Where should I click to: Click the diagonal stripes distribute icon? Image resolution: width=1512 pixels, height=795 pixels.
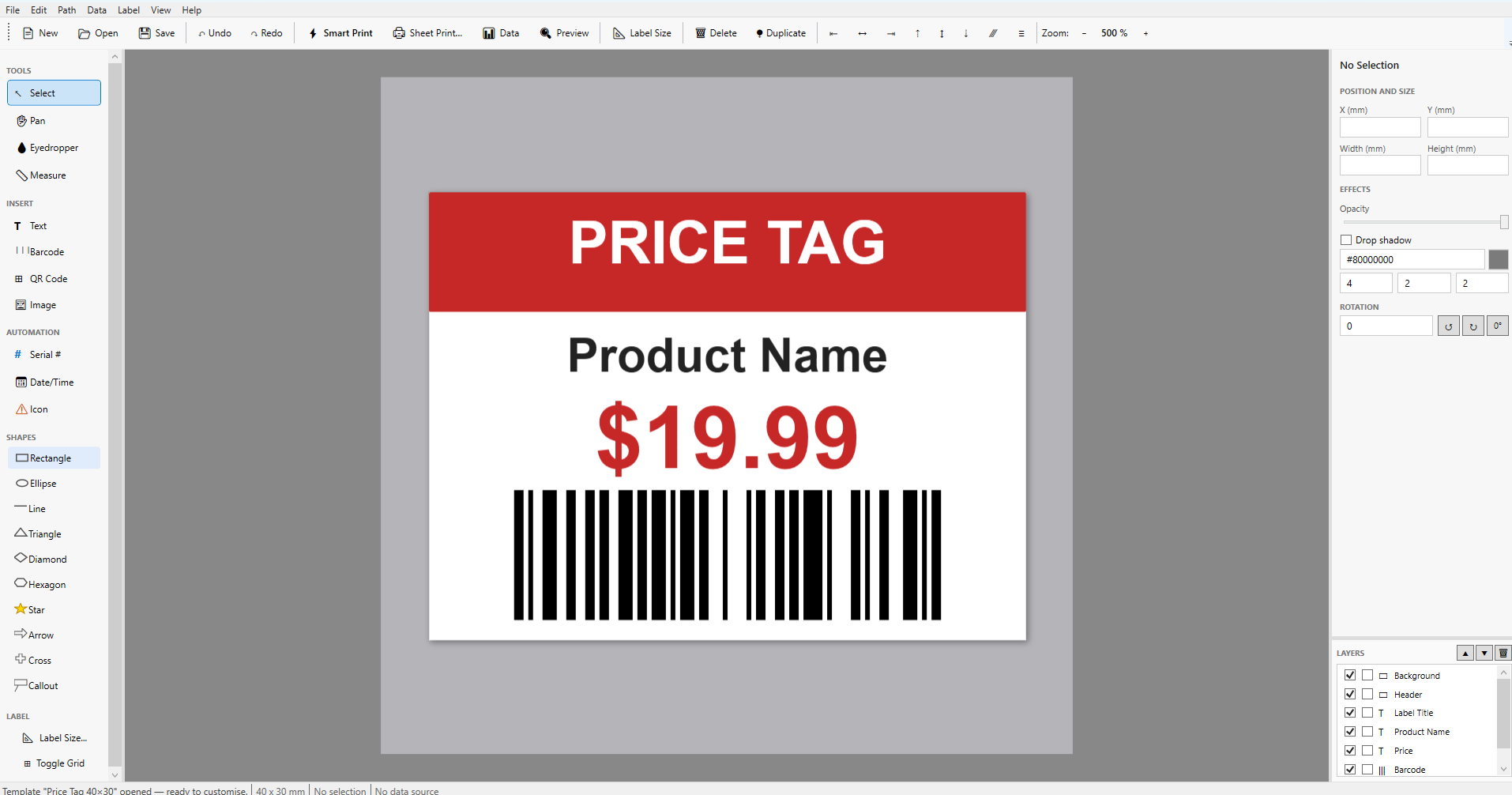[994, 33]
